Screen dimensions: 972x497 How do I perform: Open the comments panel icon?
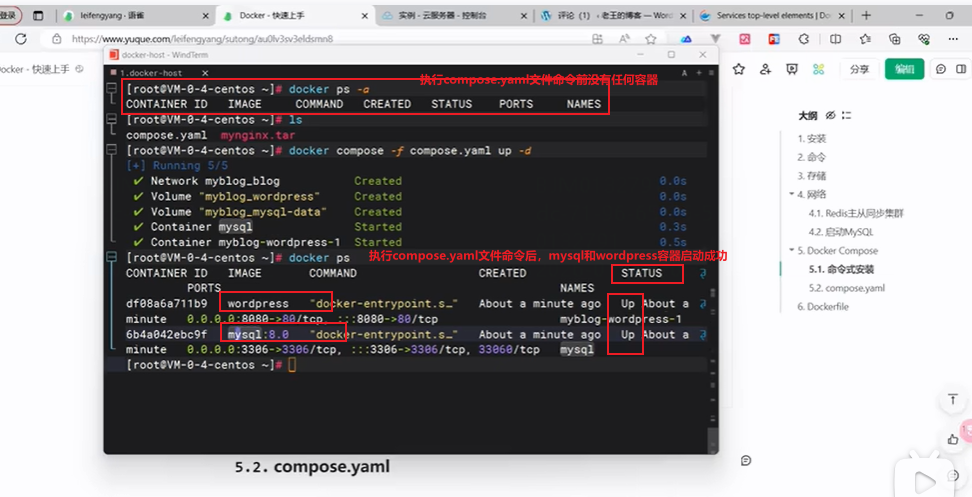tap(941, 69)
